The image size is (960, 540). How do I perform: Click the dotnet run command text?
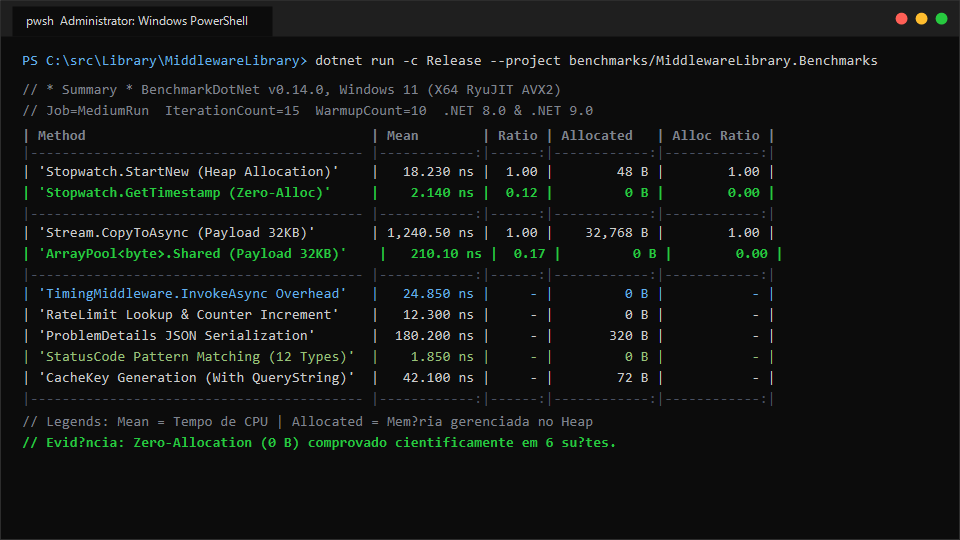[x=596, y=61]
